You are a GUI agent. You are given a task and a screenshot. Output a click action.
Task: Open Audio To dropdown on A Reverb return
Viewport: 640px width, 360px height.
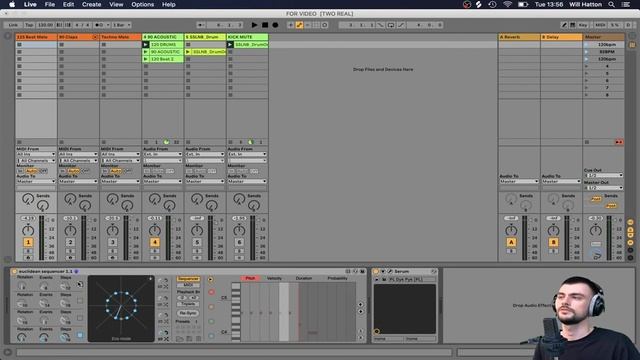pos(519,181)
